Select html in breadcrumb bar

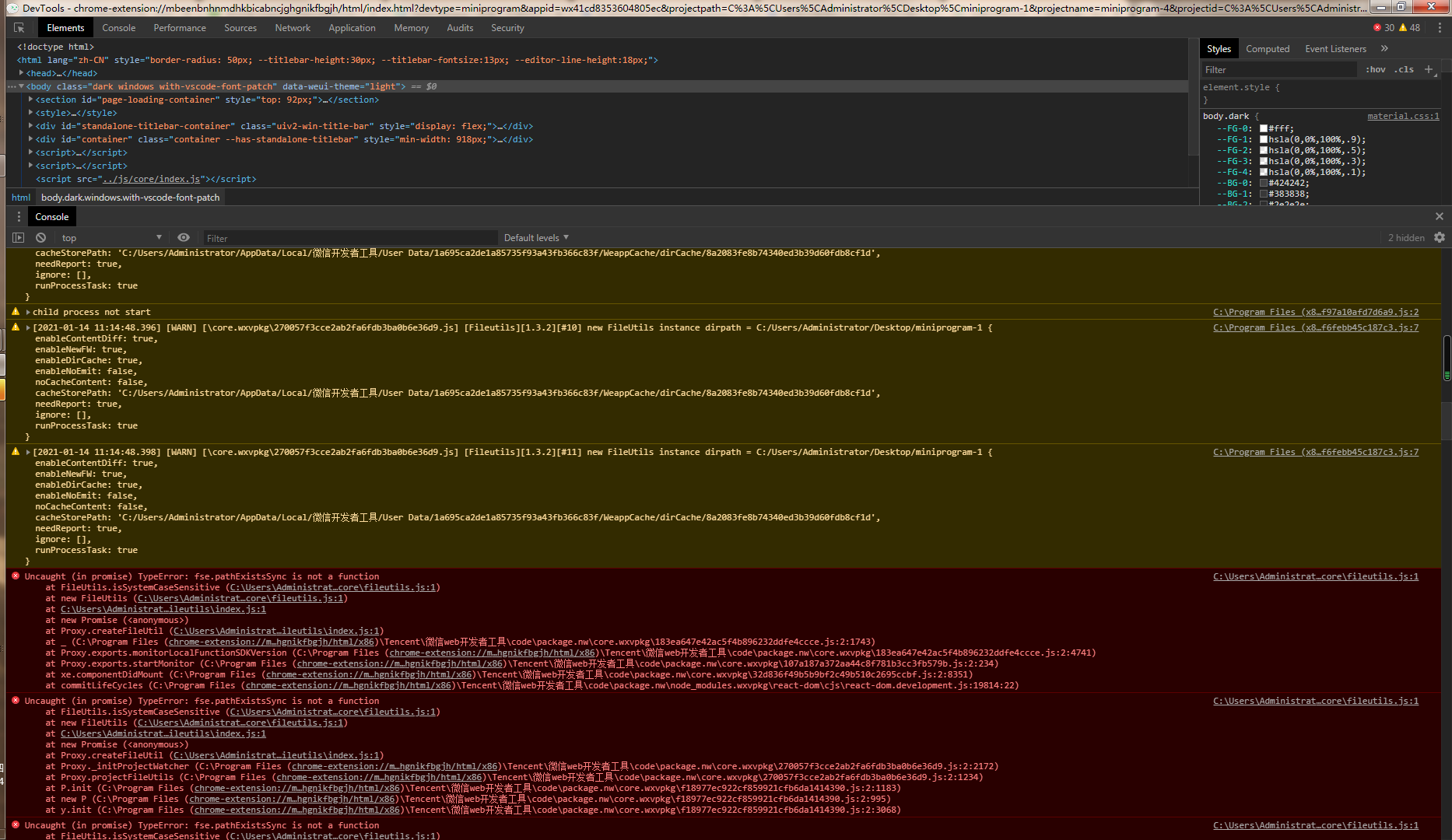point(21,198)
